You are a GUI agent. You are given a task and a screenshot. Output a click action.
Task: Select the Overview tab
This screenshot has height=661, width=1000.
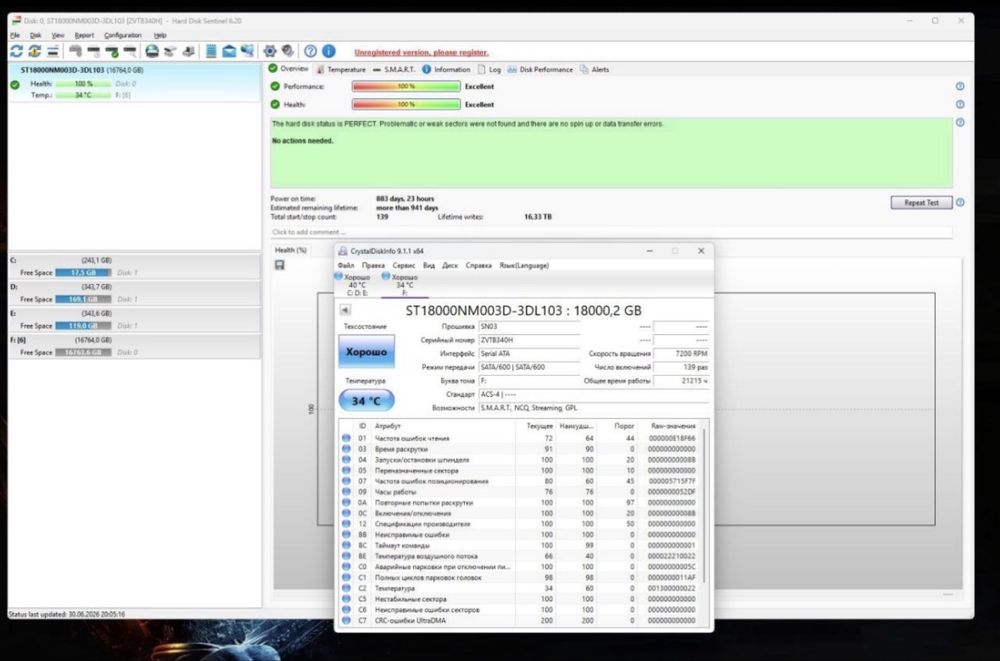tap(288, 69)
